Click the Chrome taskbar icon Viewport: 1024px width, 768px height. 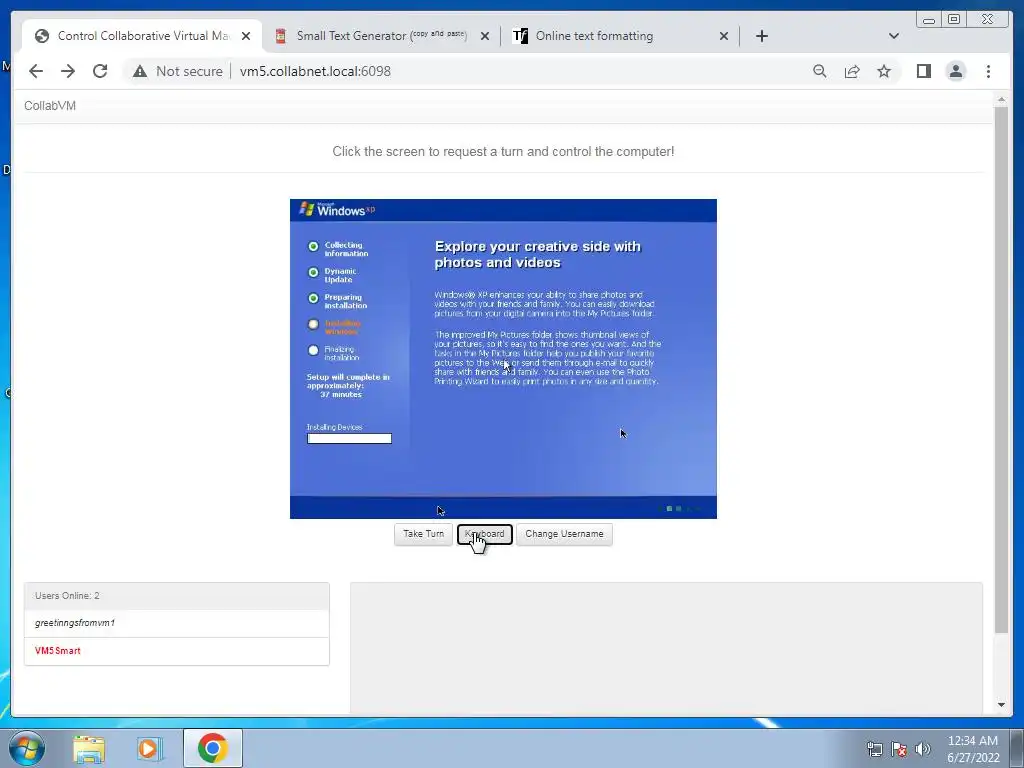click(212, 748)
